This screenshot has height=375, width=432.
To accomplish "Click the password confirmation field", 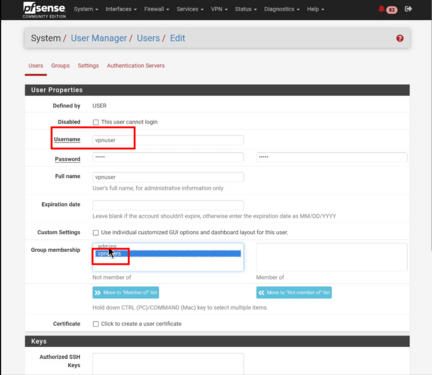I will (332, 157).
